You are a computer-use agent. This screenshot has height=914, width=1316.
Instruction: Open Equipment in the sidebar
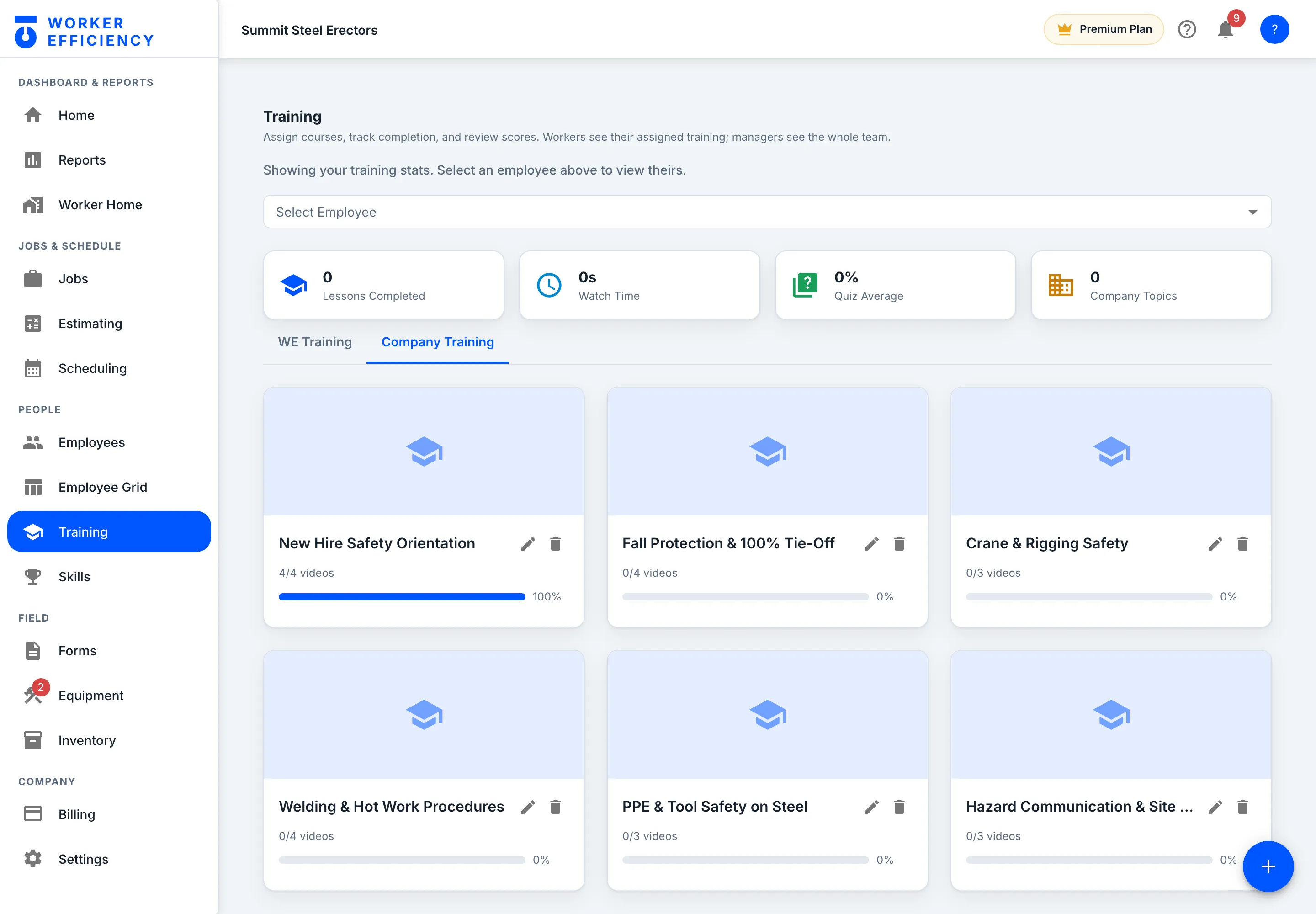click(109, 695)
